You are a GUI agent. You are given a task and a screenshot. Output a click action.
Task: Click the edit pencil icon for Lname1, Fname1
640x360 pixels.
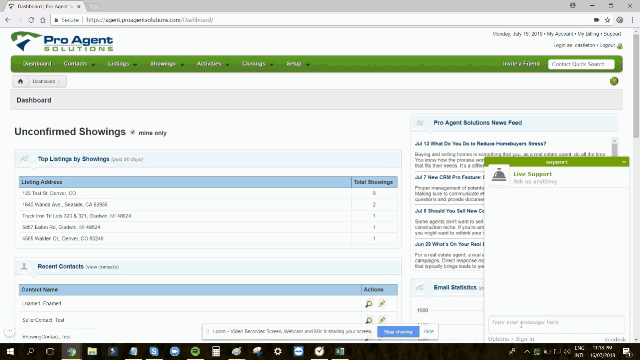382,304
